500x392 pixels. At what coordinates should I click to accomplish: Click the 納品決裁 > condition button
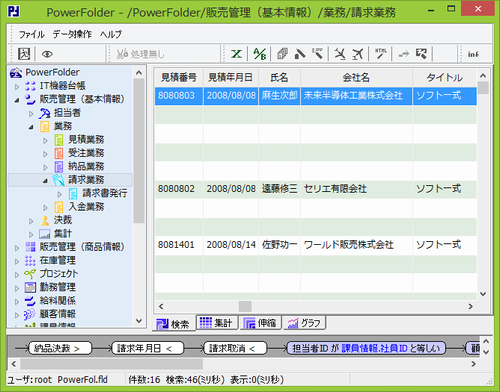tap(60, 348)
